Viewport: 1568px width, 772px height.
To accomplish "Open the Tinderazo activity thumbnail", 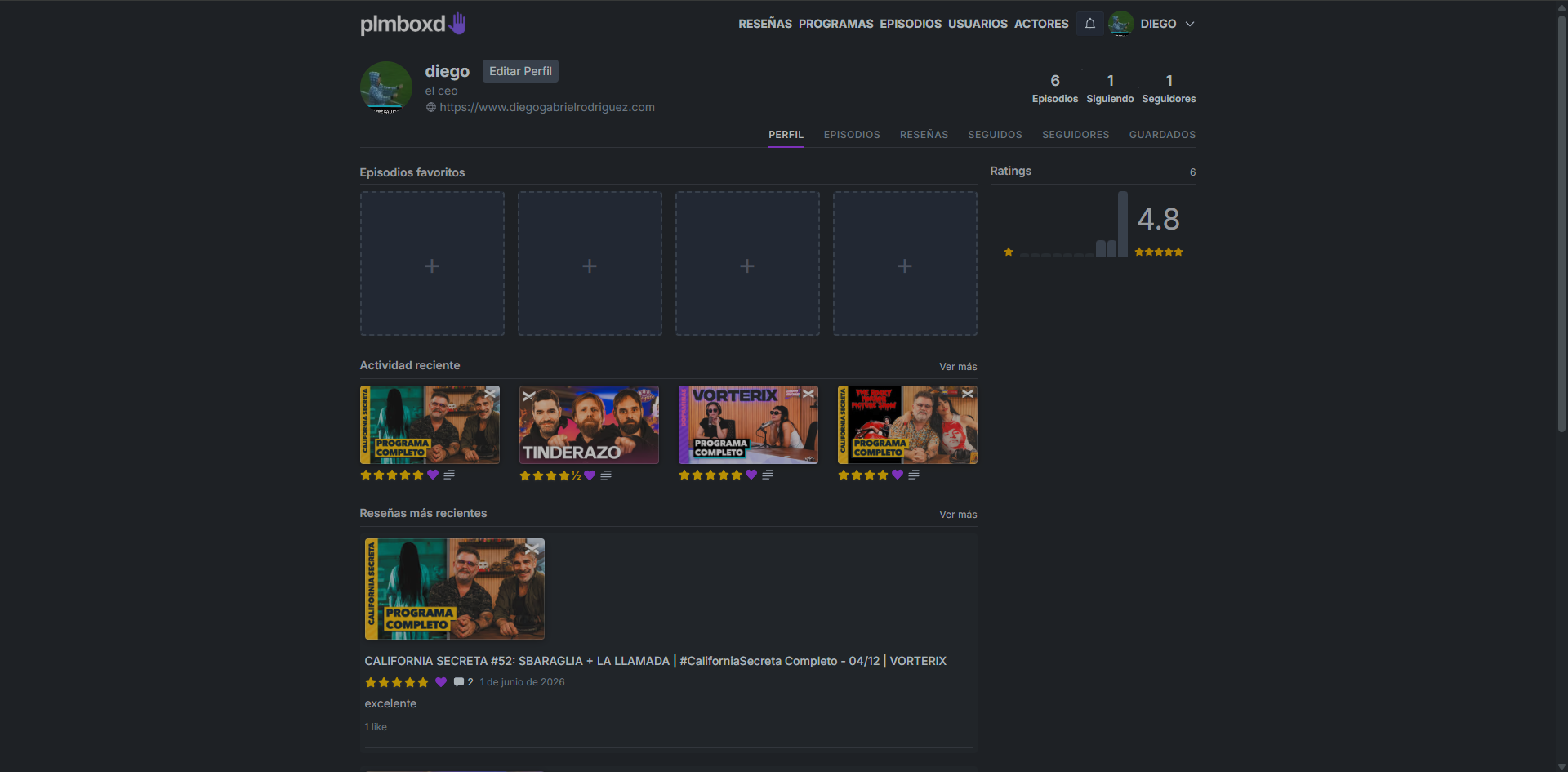I will click(x=589, y=425).
